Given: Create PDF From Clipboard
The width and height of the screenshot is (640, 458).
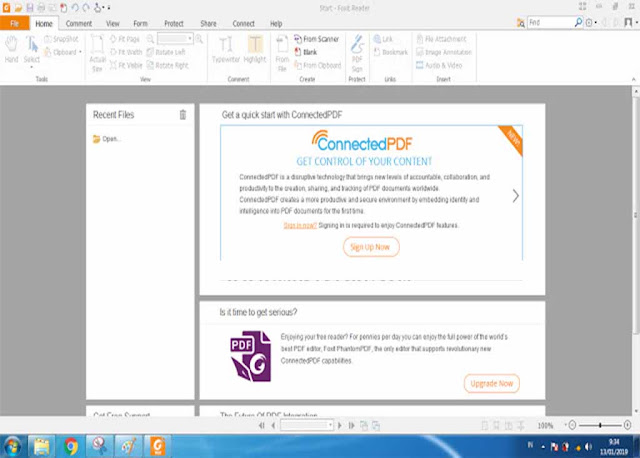Looking at the screenshot, I should [318, 65].
